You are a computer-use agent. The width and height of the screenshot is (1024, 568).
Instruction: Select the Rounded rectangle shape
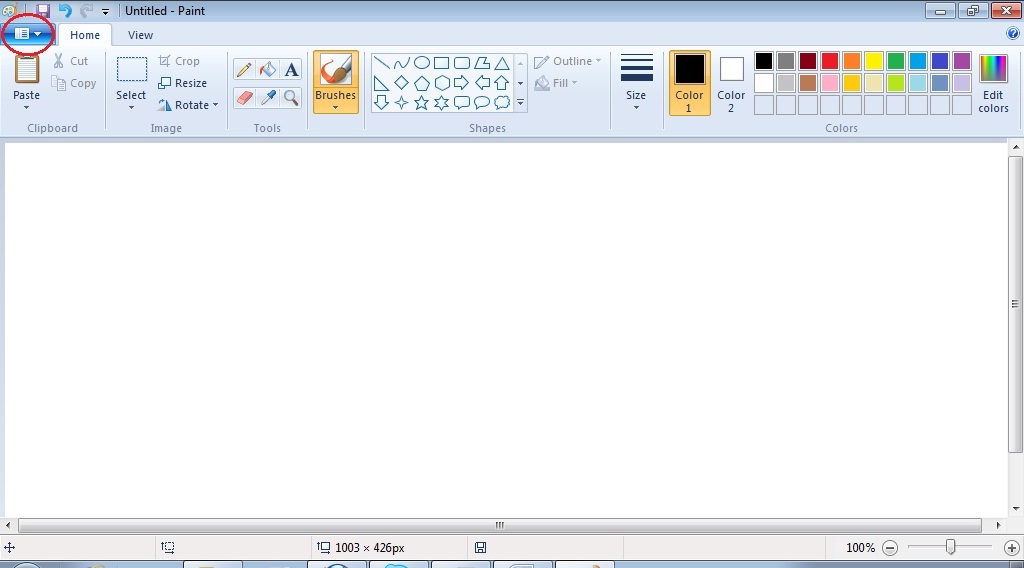[x=462, y=63]
